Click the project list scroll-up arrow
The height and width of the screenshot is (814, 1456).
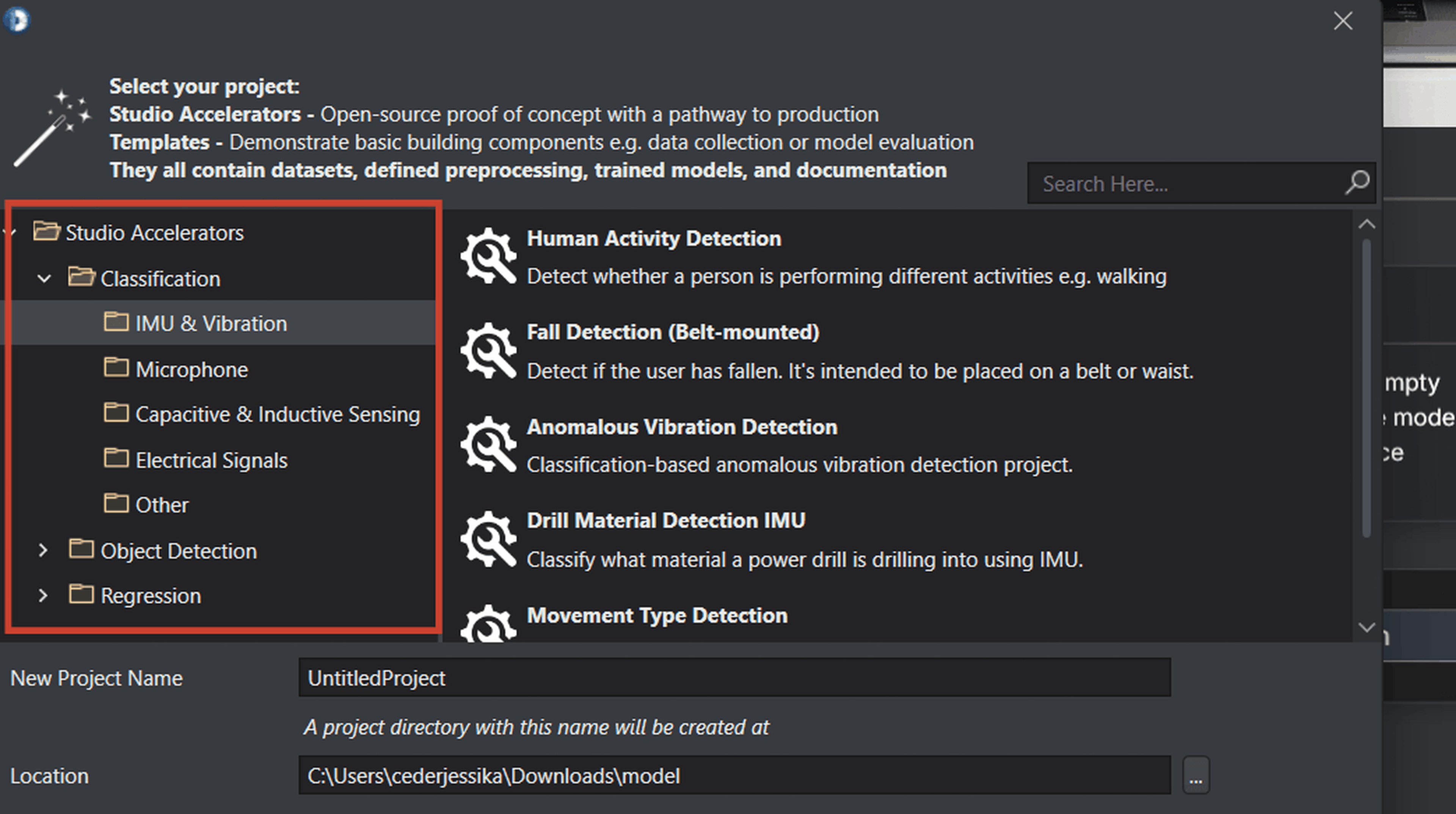pyautogui.click(x=1367, y=224)
